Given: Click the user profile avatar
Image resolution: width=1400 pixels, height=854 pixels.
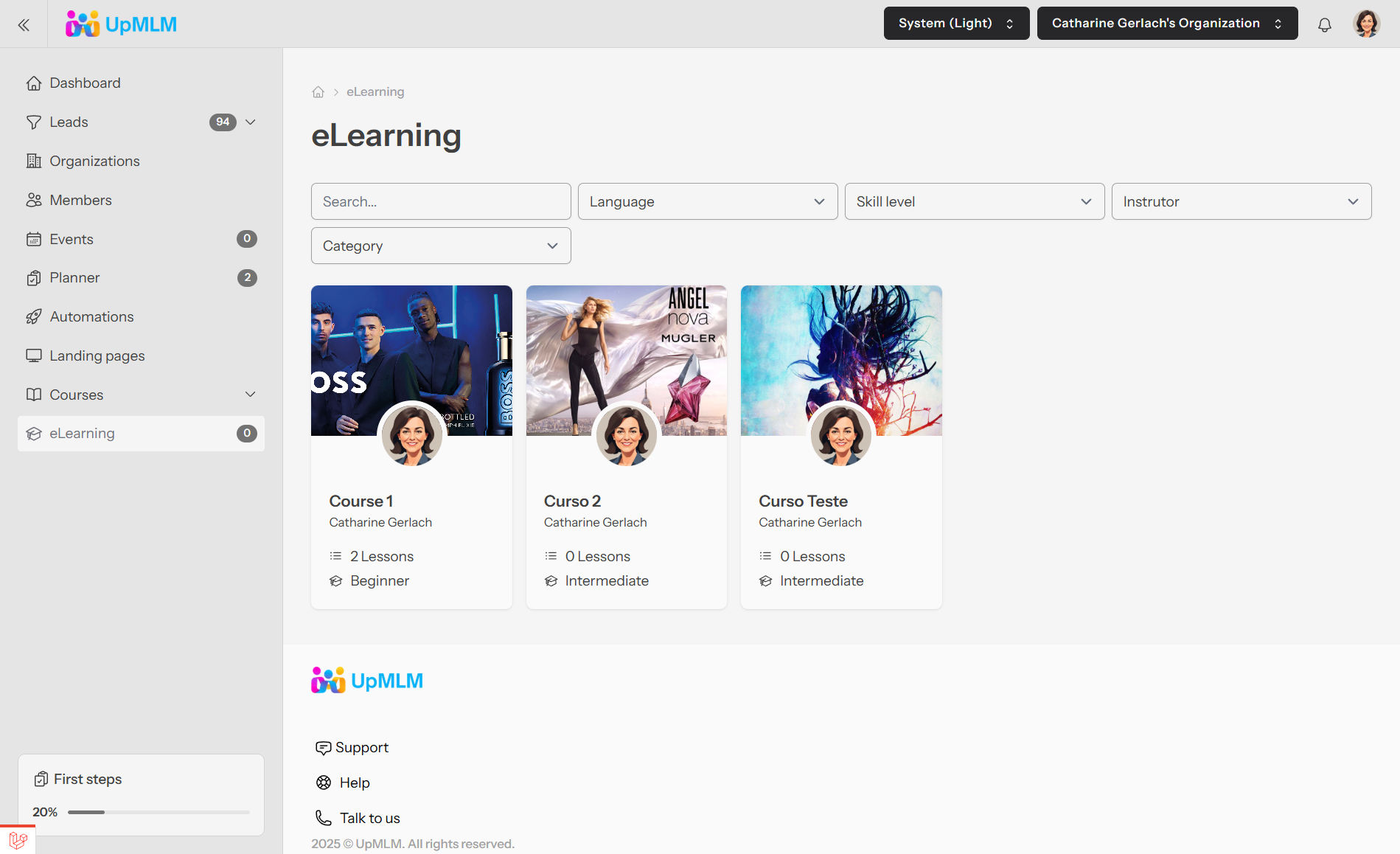Looking at the screenshot, I should 1366,24.
